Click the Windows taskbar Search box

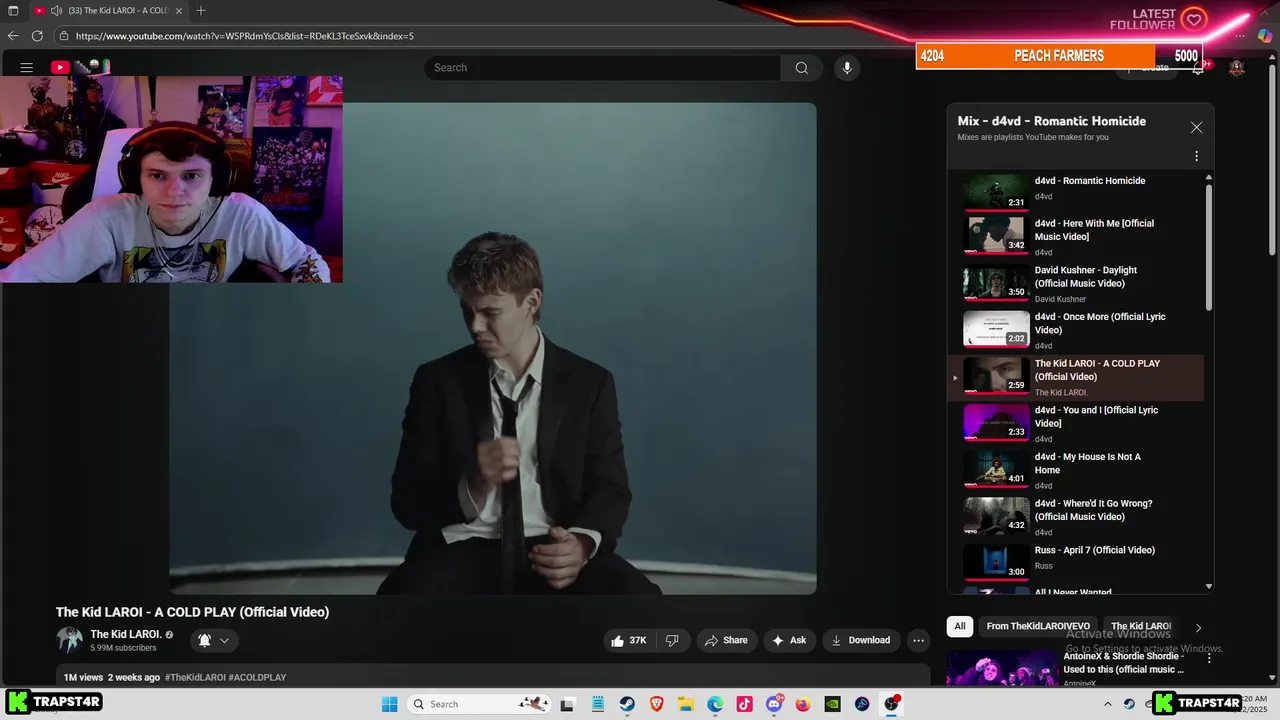point(478,704)
